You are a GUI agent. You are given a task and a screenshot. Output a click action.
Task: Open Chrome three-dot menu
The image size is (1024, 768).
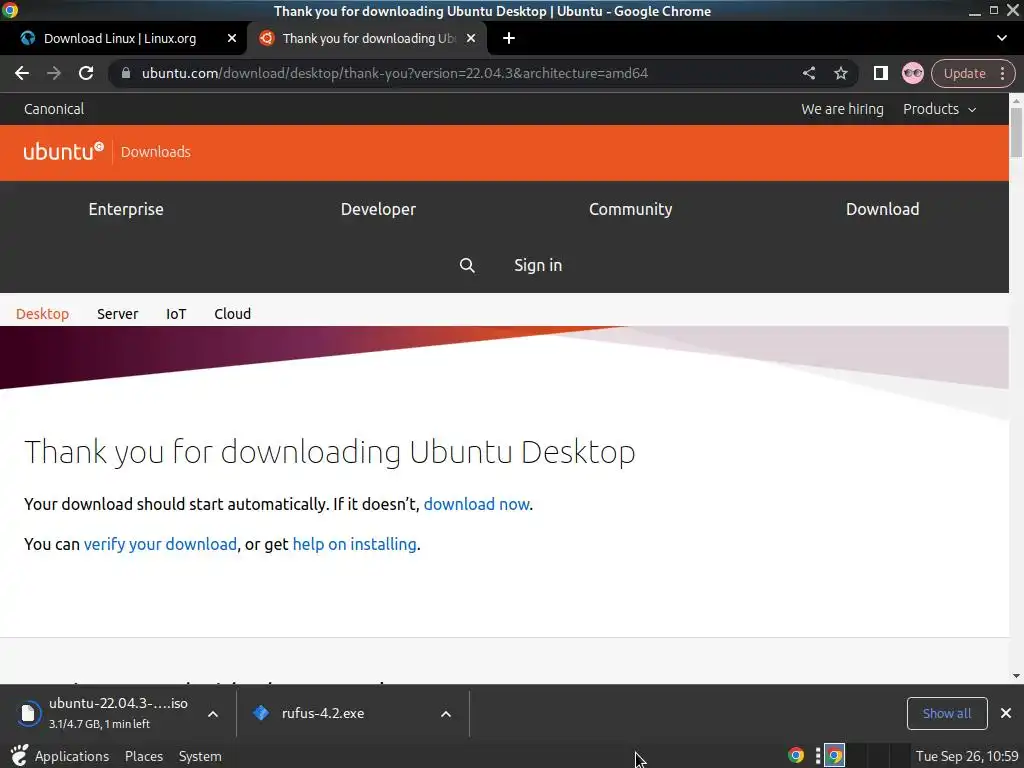point(1002,73)
